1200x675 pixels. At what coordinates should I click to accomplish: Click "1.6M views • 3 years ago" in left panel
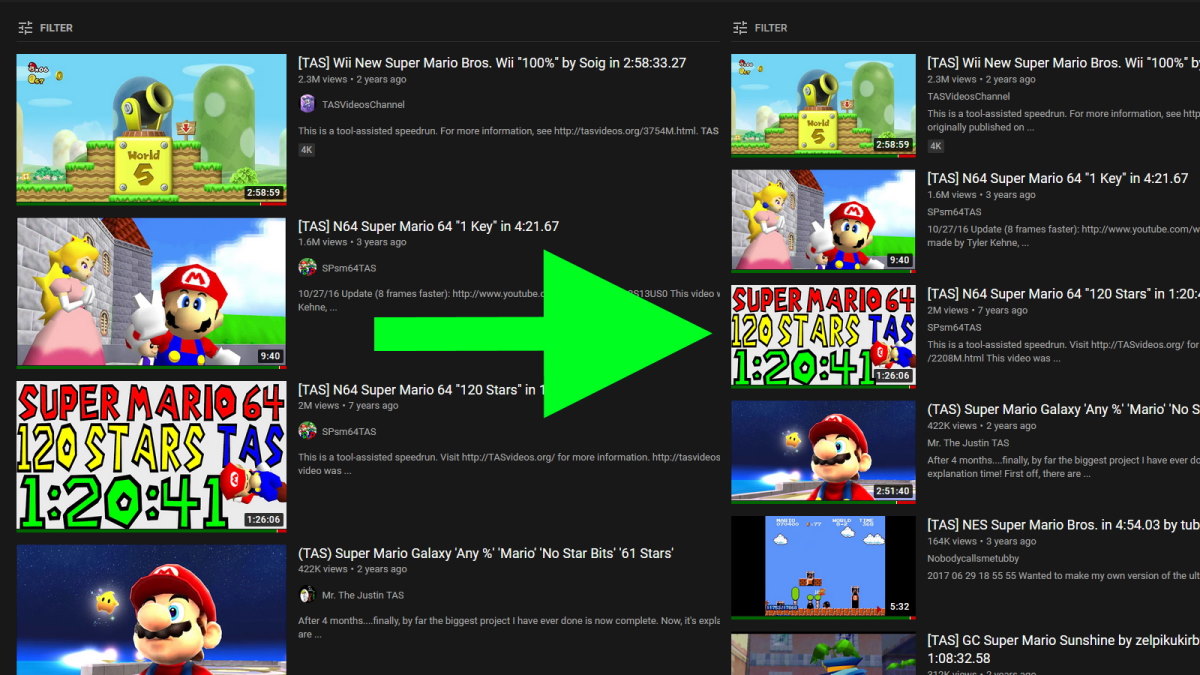352,242
